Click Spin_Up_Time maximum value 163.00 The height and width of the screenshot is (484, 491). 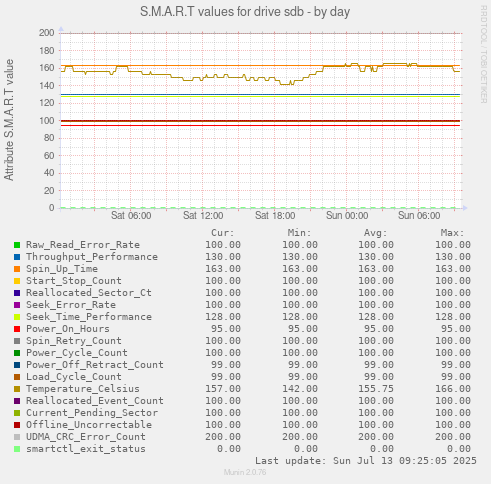tap(453, 269)
